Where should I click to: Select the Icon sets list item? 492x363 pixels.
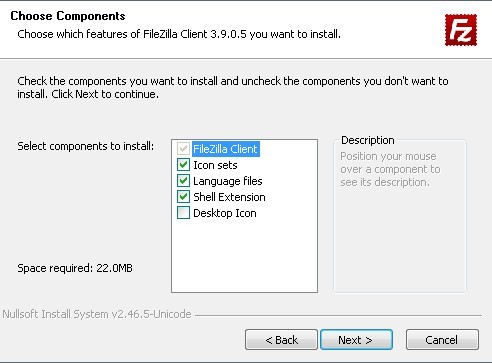215,165
